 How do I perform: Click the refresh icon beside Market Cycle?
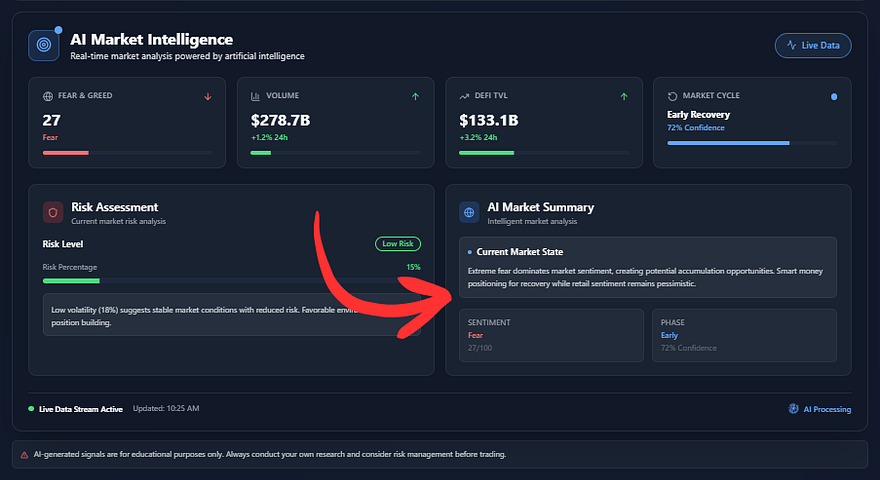pyautogui.click(x=672, y=96)
